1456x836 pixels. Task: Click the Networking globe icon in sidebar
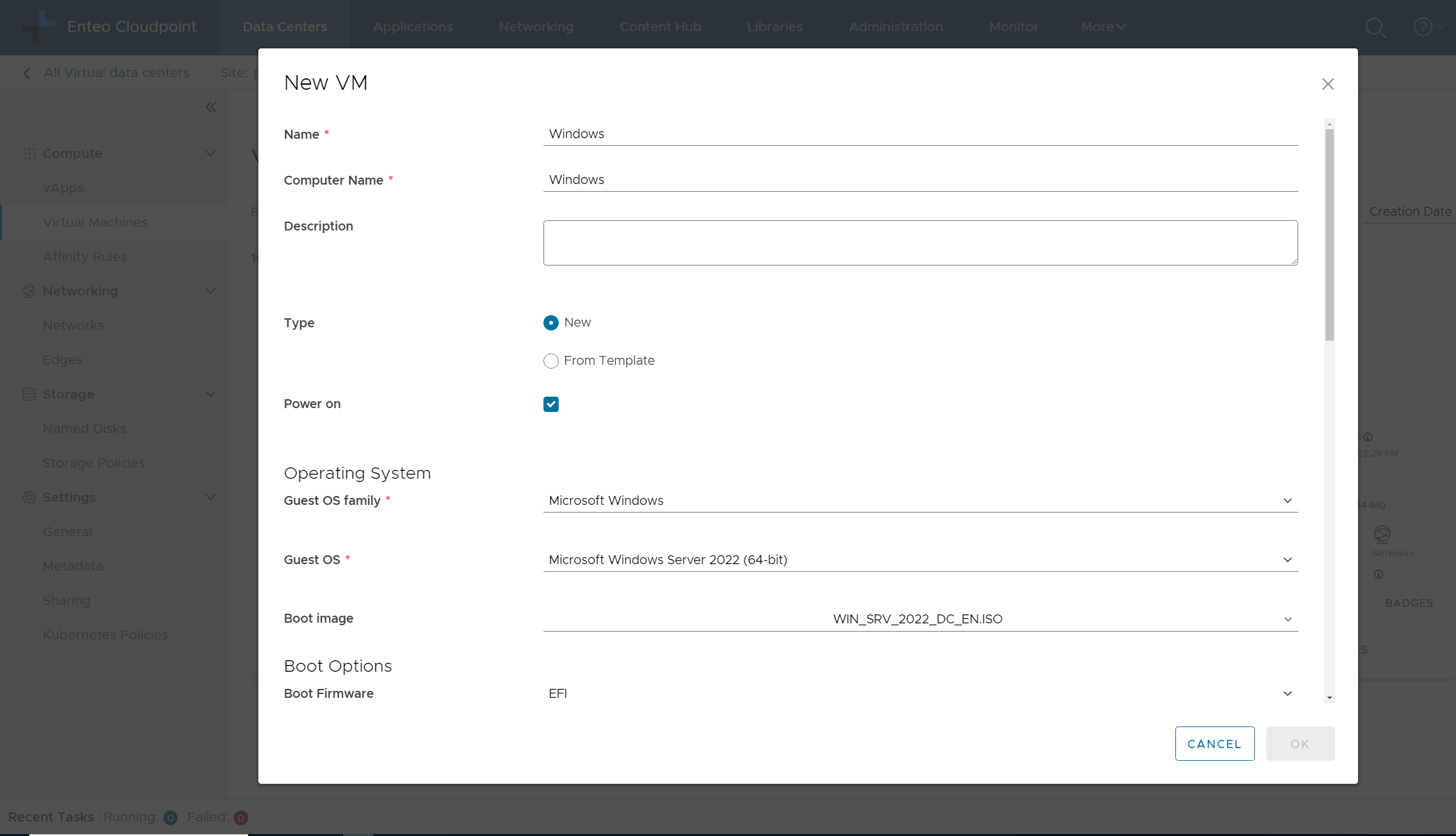29,291
